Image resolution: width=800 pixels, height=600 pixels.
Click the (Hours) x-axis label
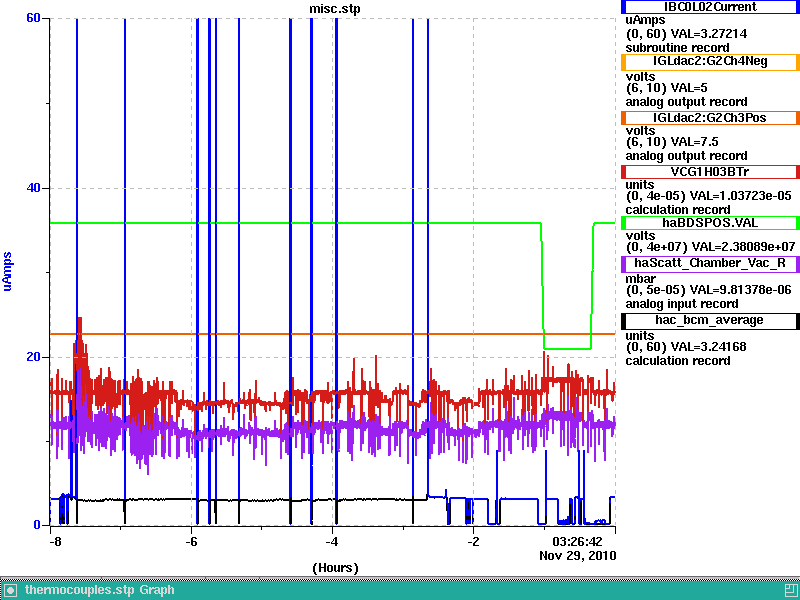(335, 568)
